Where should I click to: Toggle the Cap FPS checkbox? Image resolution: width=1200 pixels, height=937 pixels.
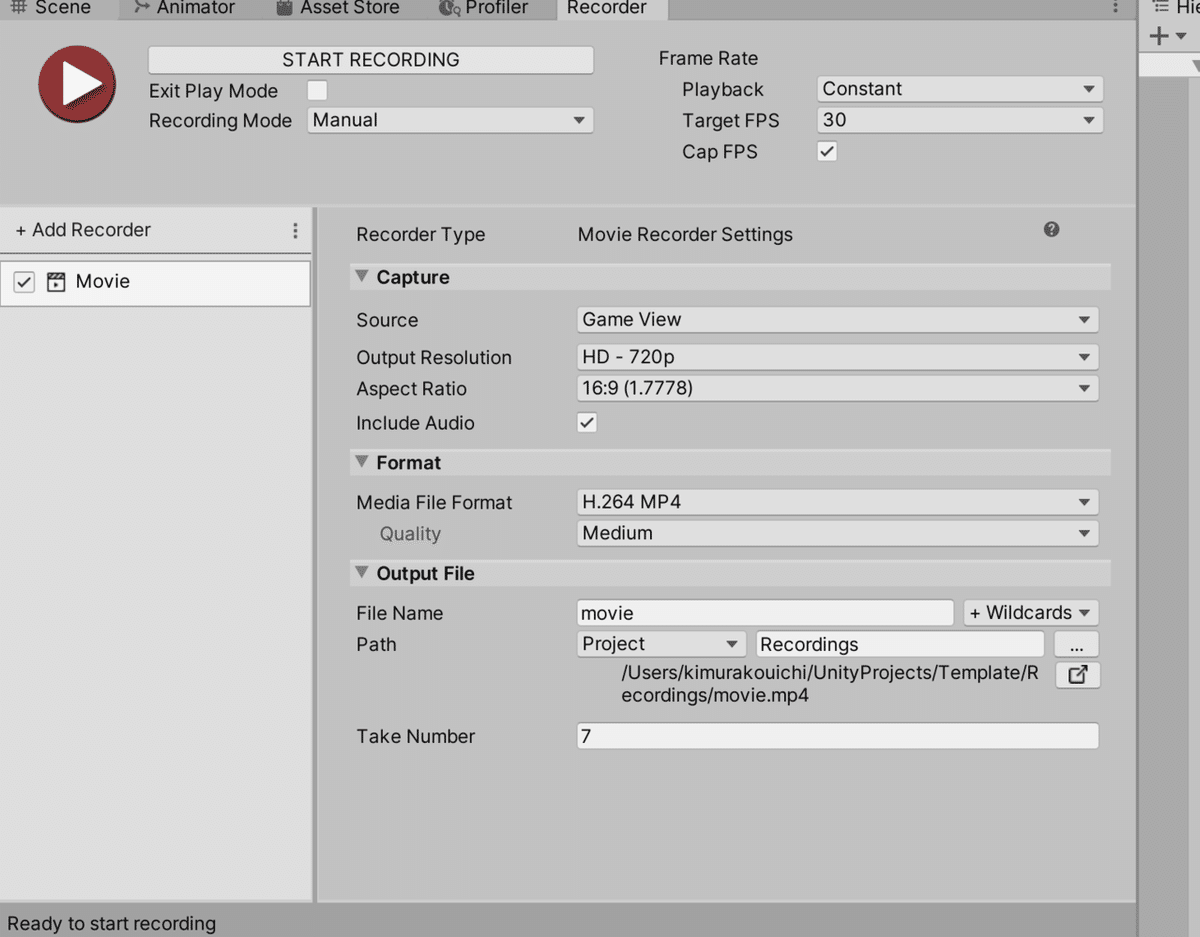827,152
